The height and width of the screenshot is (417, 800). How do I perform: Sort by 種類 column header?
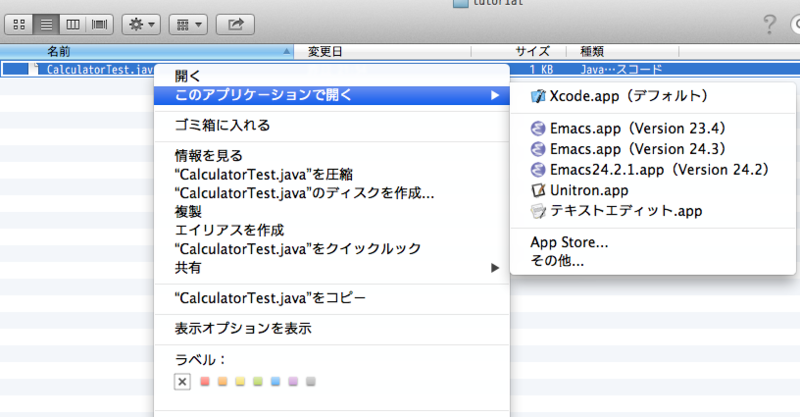coord(622,52)
